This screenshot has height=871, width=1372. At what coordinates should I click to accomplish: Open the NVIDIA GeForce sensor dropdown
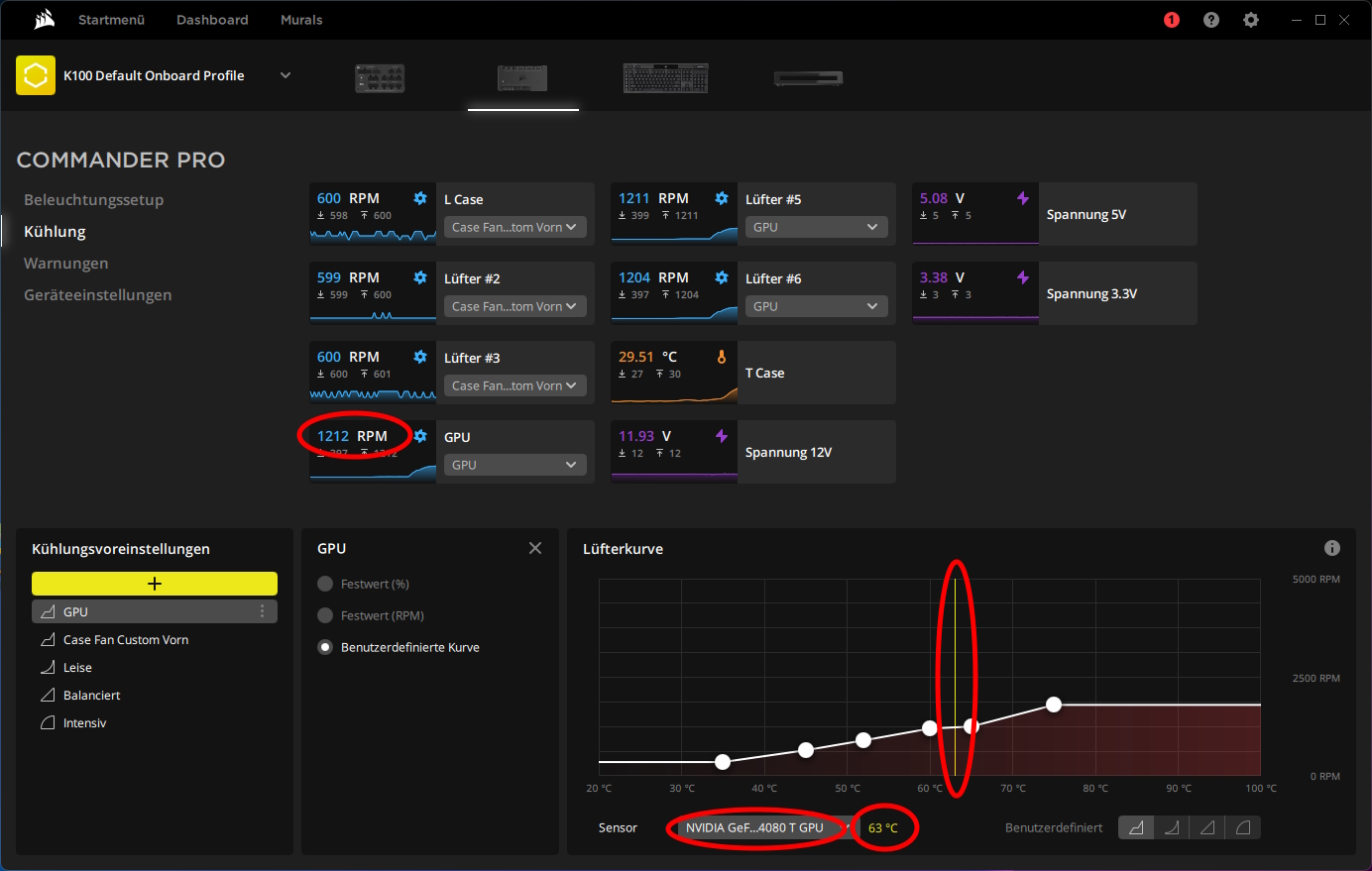pos(763,827)
